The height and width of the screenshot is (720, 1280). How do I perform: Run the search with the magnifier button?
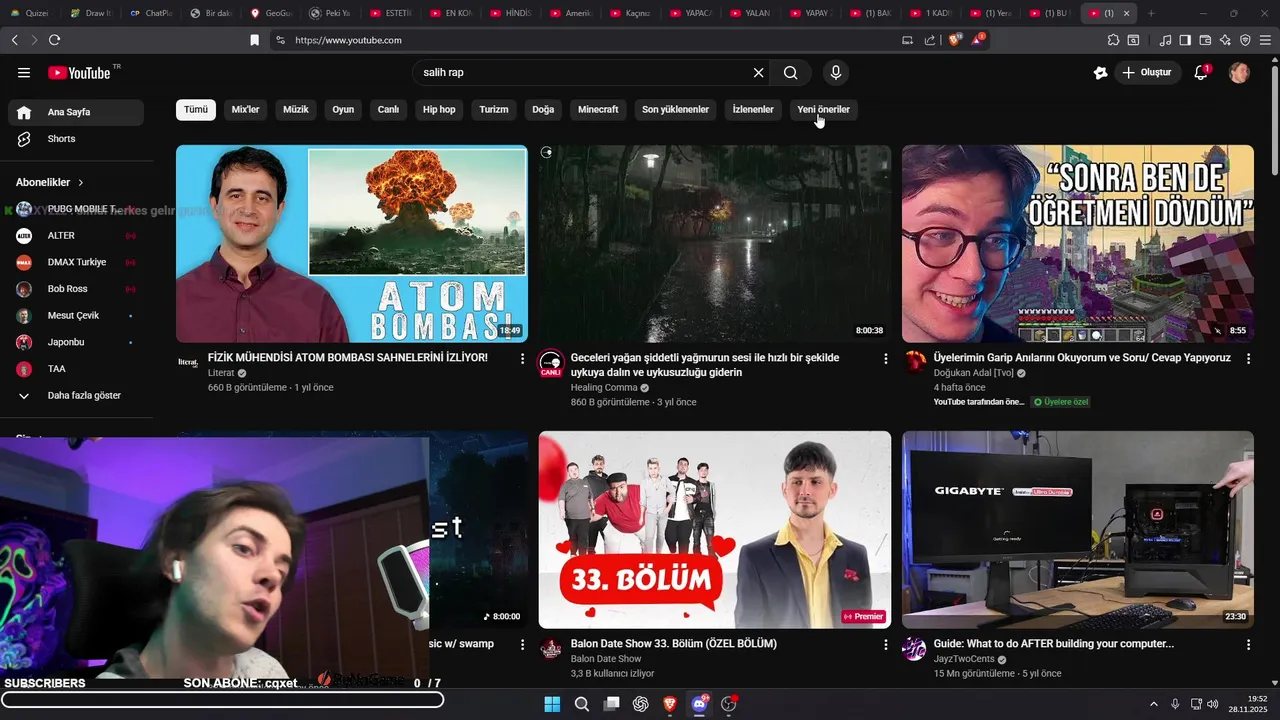point(791,73)
